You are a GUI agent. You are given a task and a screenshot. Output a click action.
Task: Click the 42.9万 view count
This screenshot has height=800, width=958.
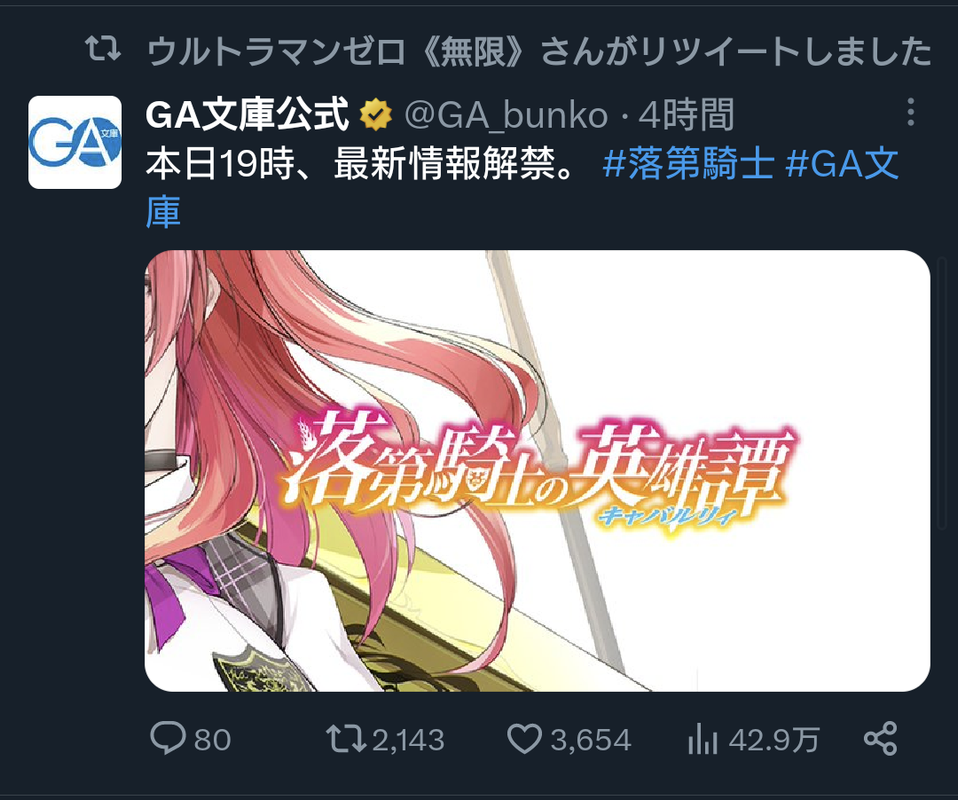[773, 739]
